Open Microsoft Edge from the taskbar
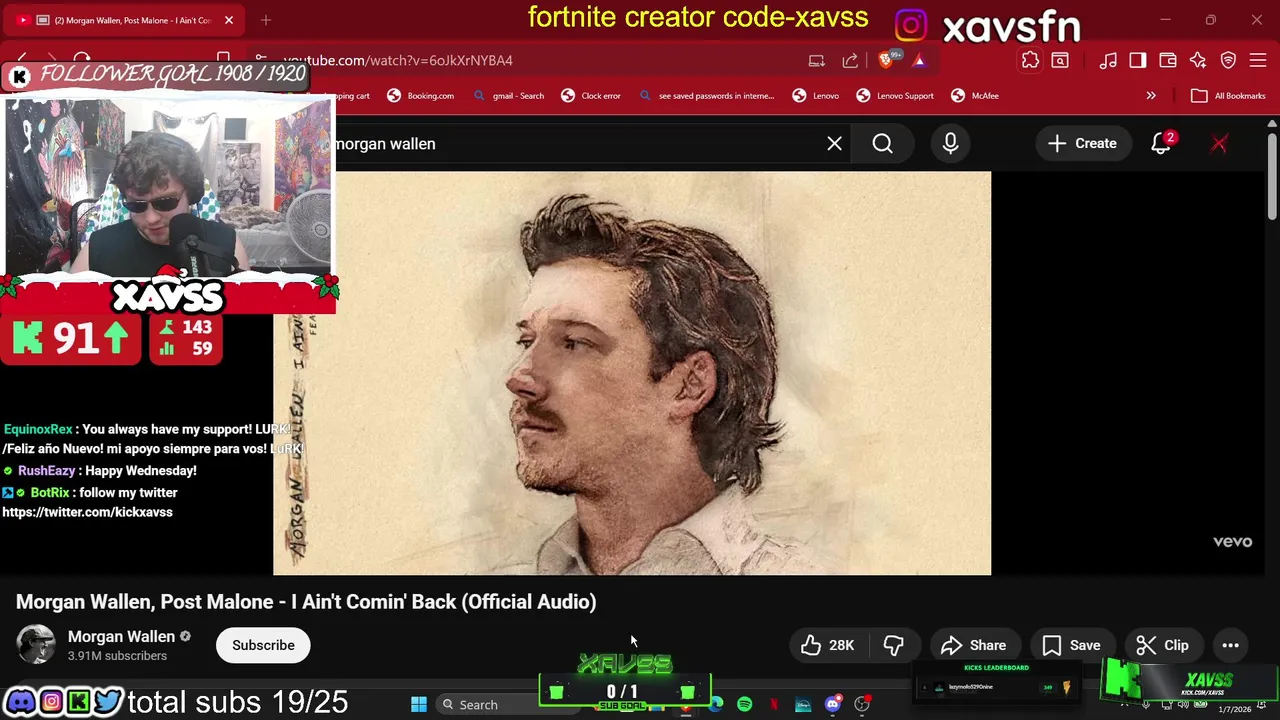Viewport: 1280px width, 720px height. coord(716,705)
